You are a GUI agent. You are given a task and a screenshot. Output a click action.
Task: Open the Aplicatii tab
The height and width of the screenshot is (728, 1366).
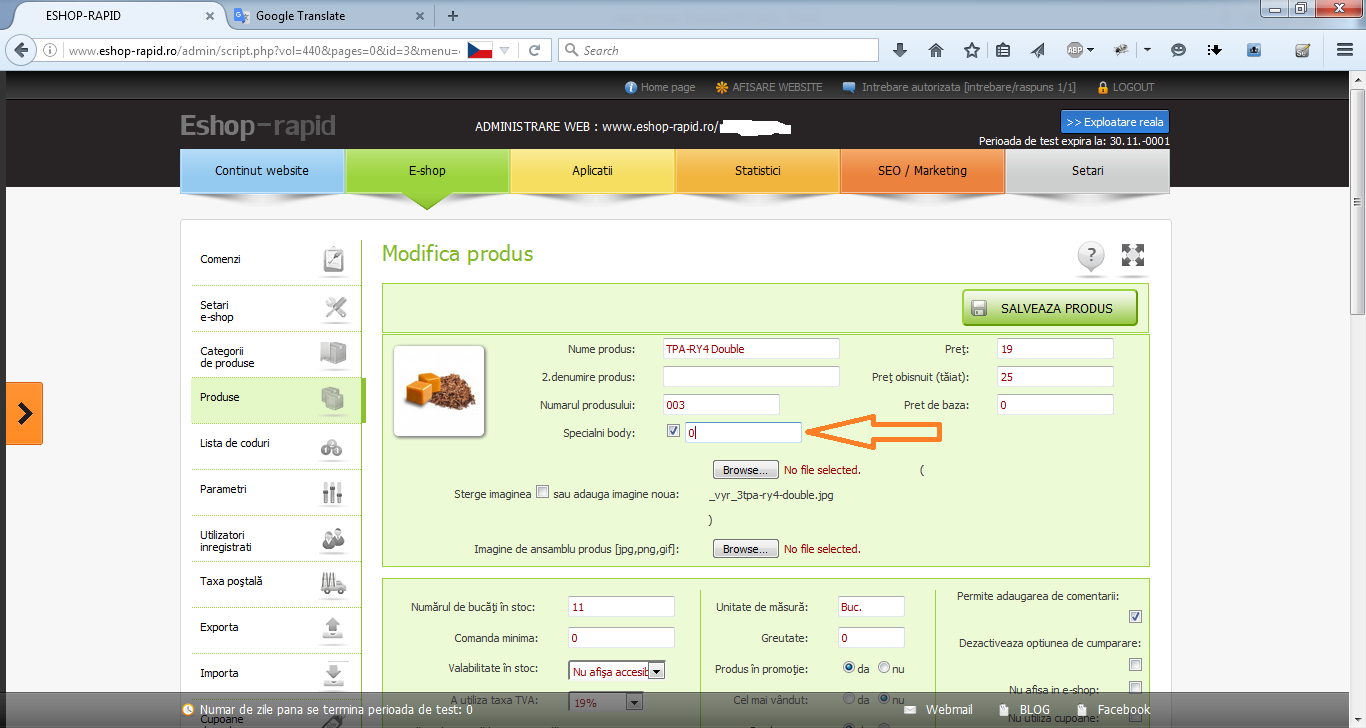click(592, 171)
